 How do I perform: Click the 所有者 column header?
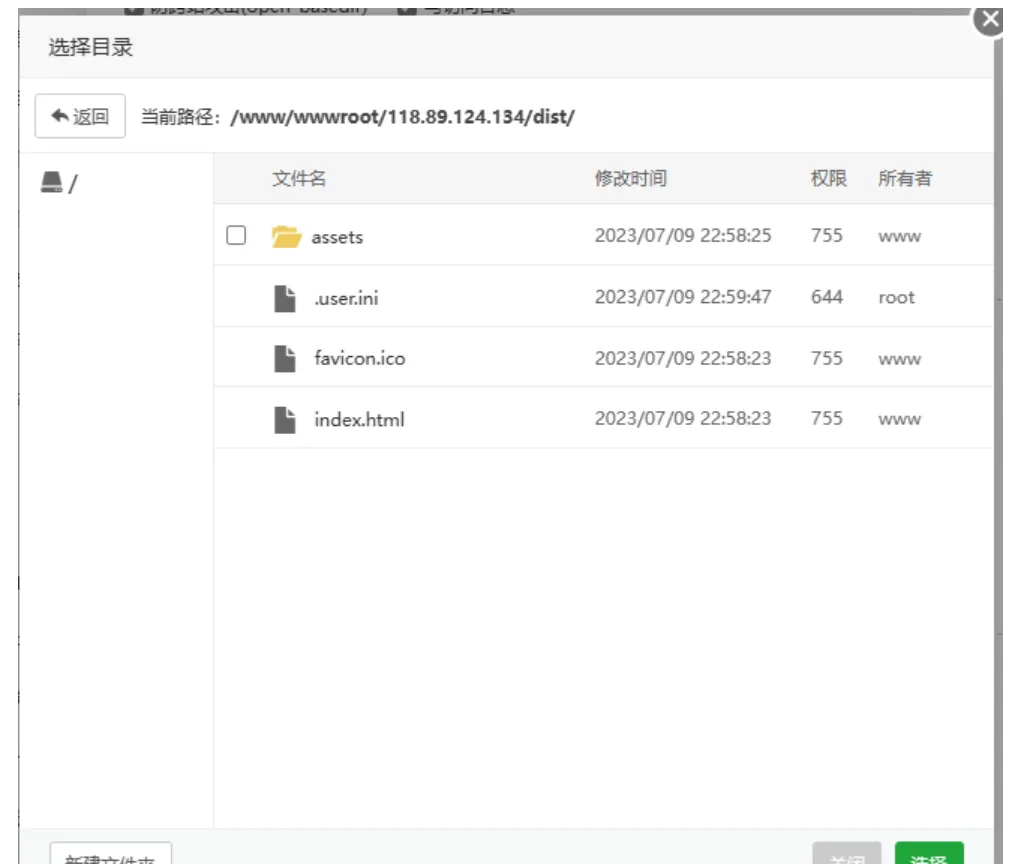[905, 178]
